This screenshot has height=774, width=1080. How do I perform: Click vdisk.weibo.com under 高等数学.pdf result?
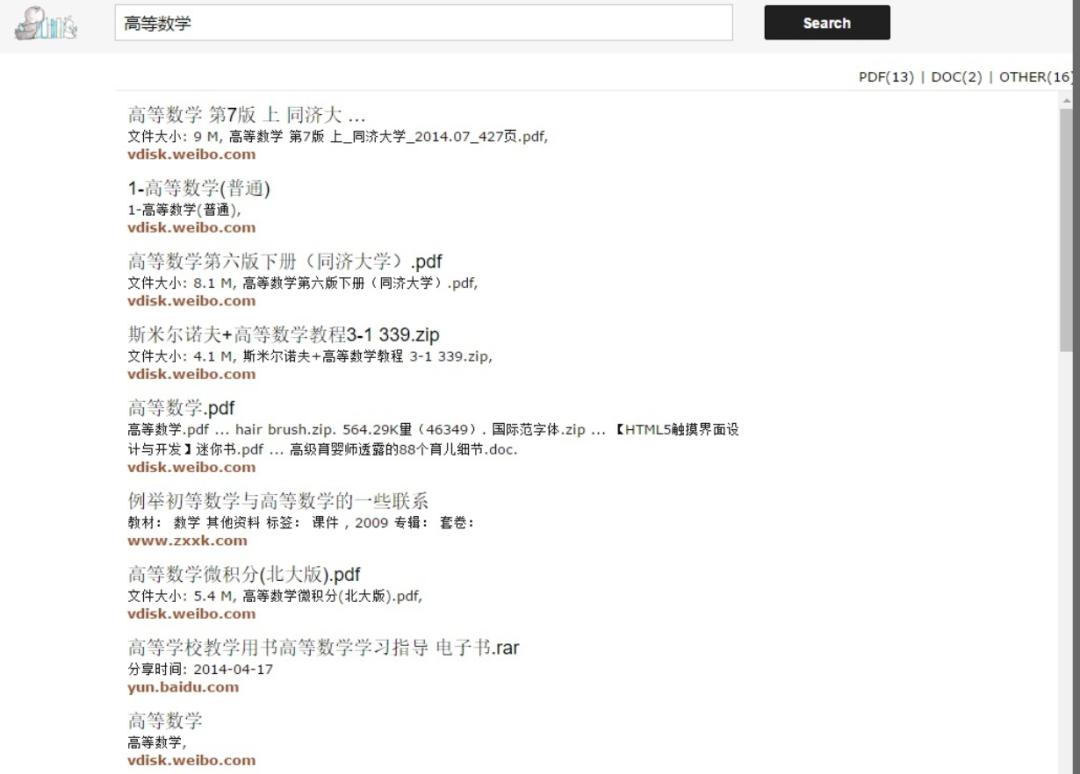(x=191, y=467)
